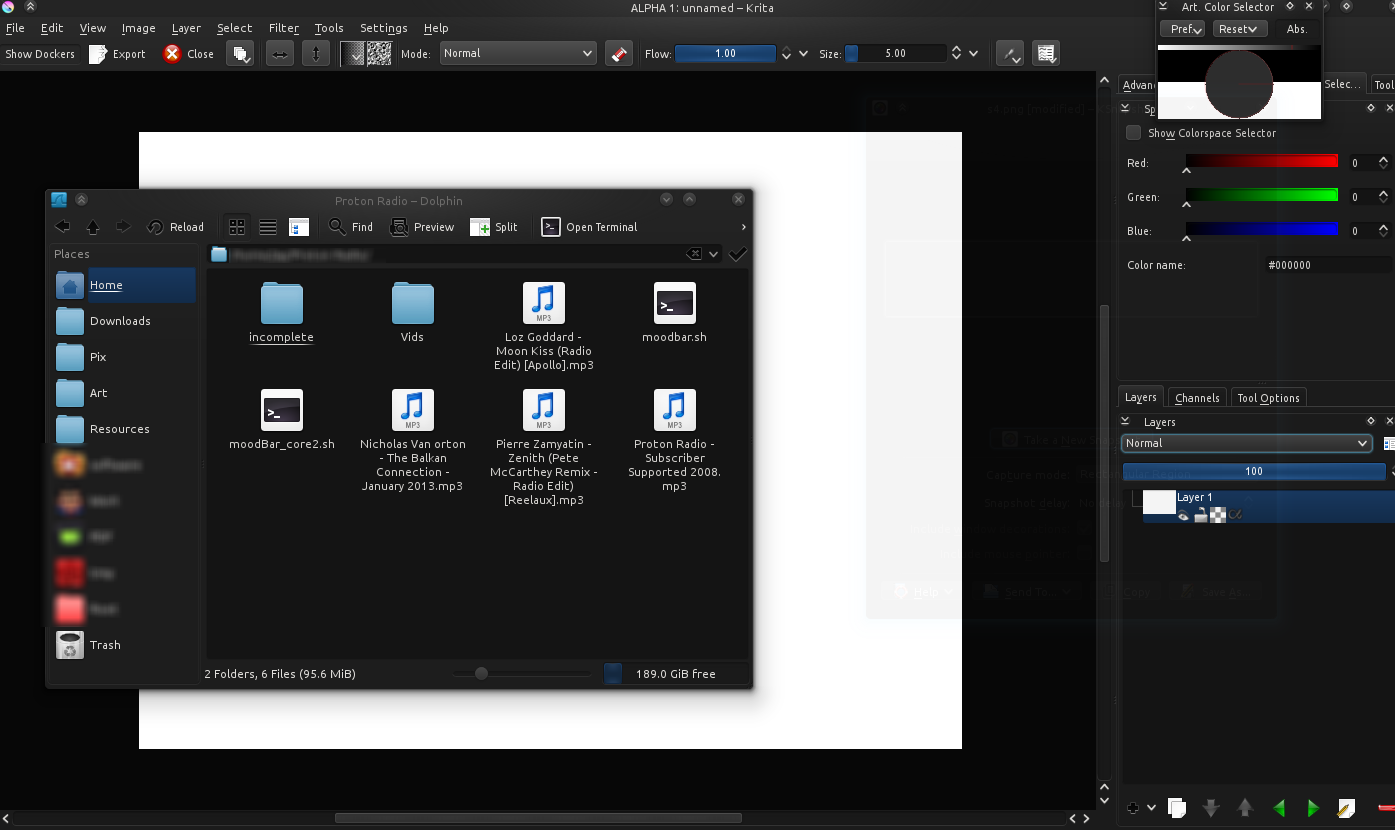Click the Dolphin Back arrow
This screenshot has height=830, width=1395.
point(62,227)
